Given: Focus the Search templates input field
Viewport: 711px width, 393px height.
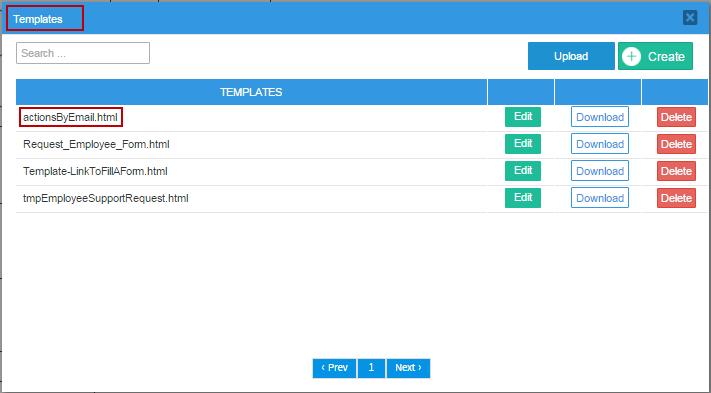Looking at the screenshot, I should 83,53.
